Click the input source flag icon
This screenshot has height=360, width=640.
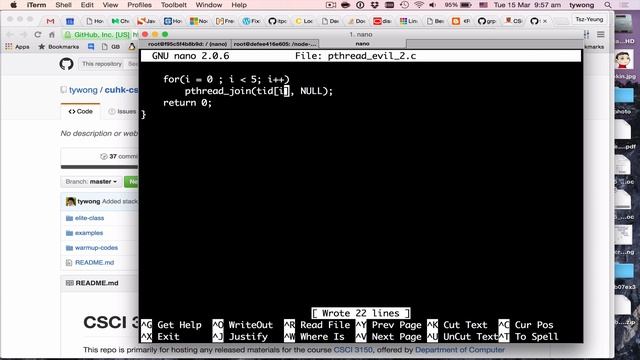483,5
